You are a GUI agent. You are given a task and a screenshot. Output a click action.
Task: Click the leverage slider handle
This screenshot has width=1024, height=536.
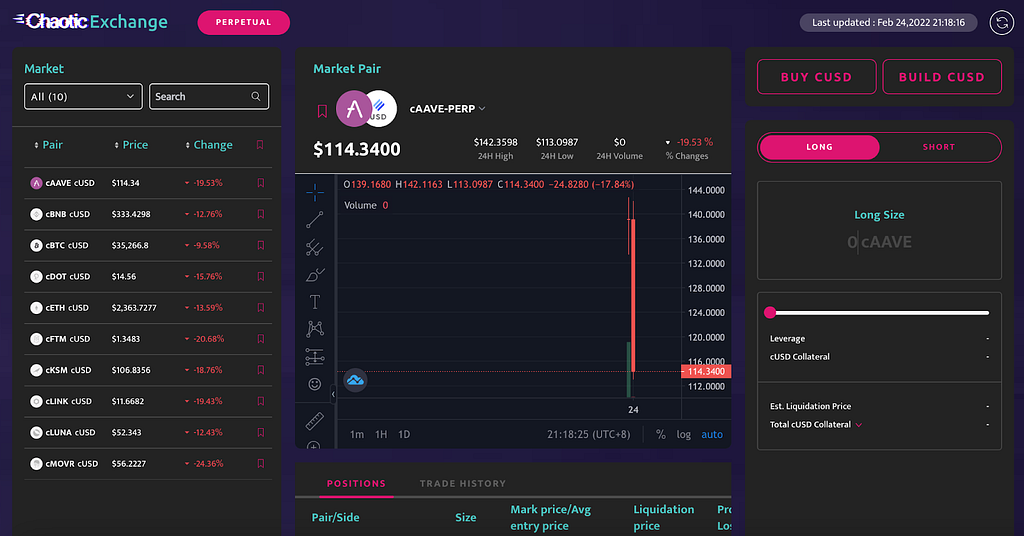coord(770,313)
